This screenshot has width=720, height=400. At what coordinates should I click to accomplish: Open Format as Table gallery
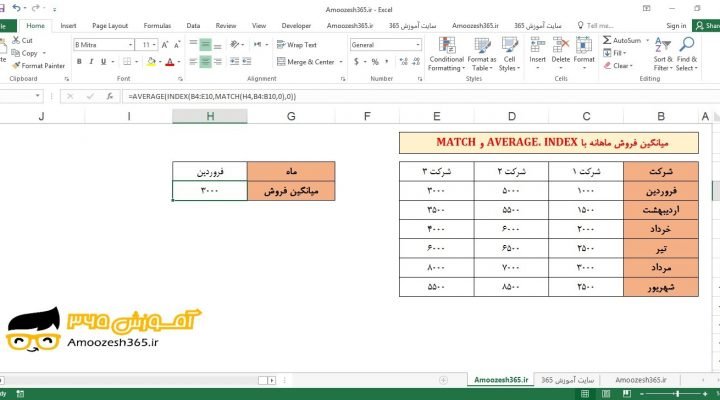[482, 54]
